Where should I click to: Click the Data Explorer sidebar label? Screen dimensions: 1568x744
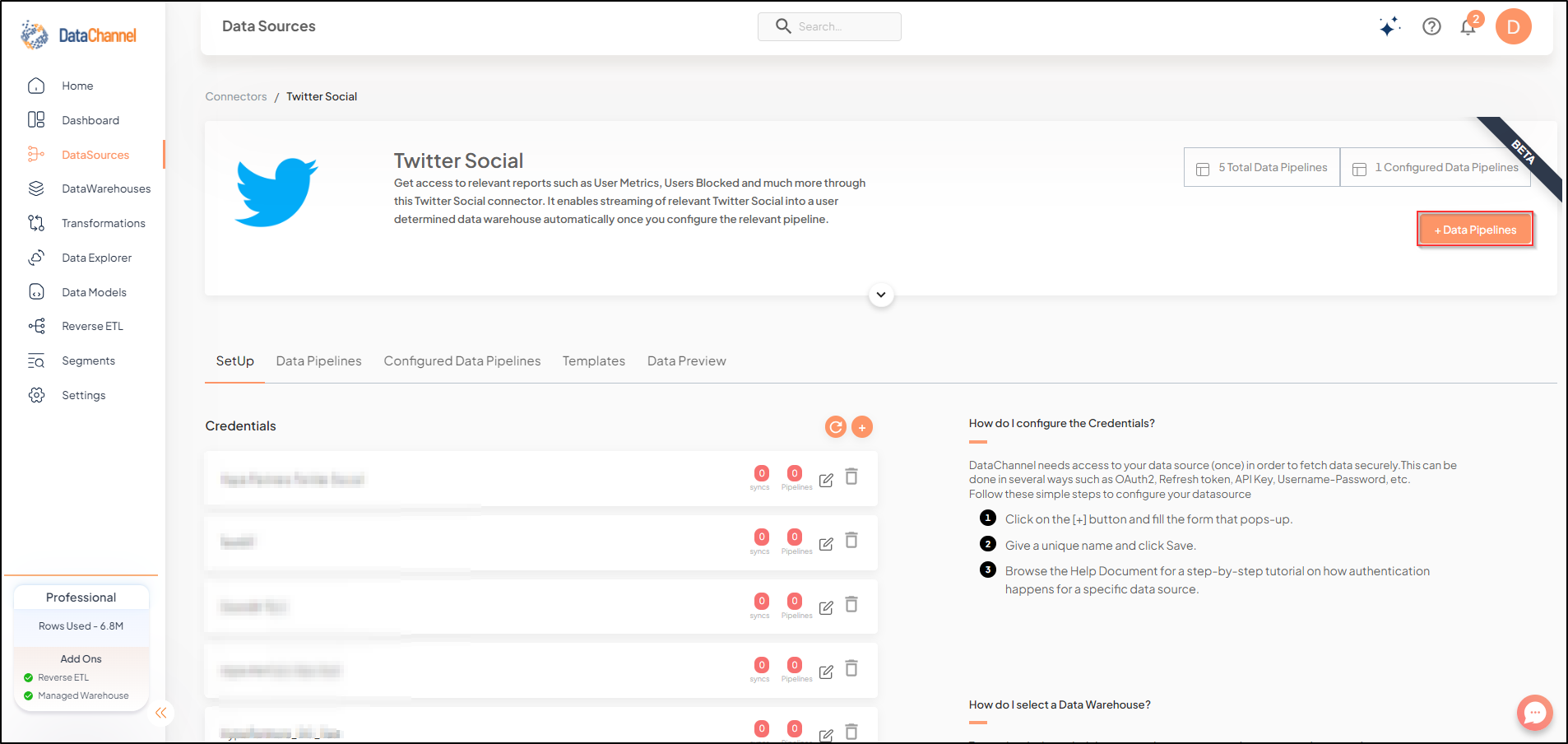97,258
